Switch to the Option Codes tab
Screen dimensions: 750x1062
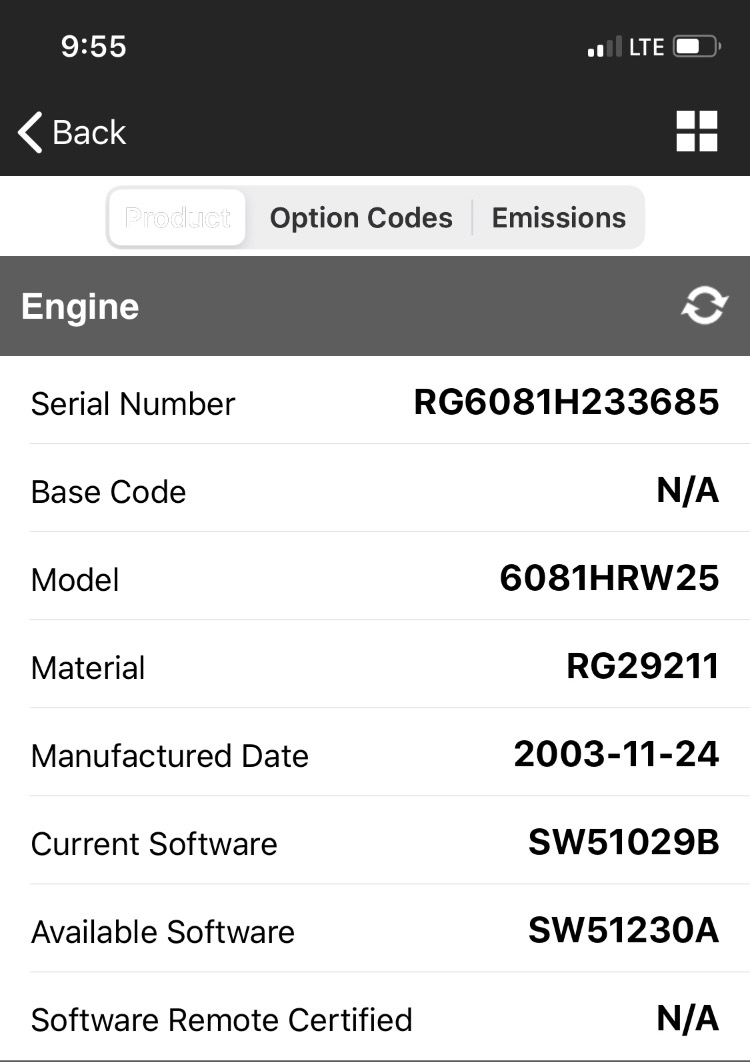click(361, 217)
